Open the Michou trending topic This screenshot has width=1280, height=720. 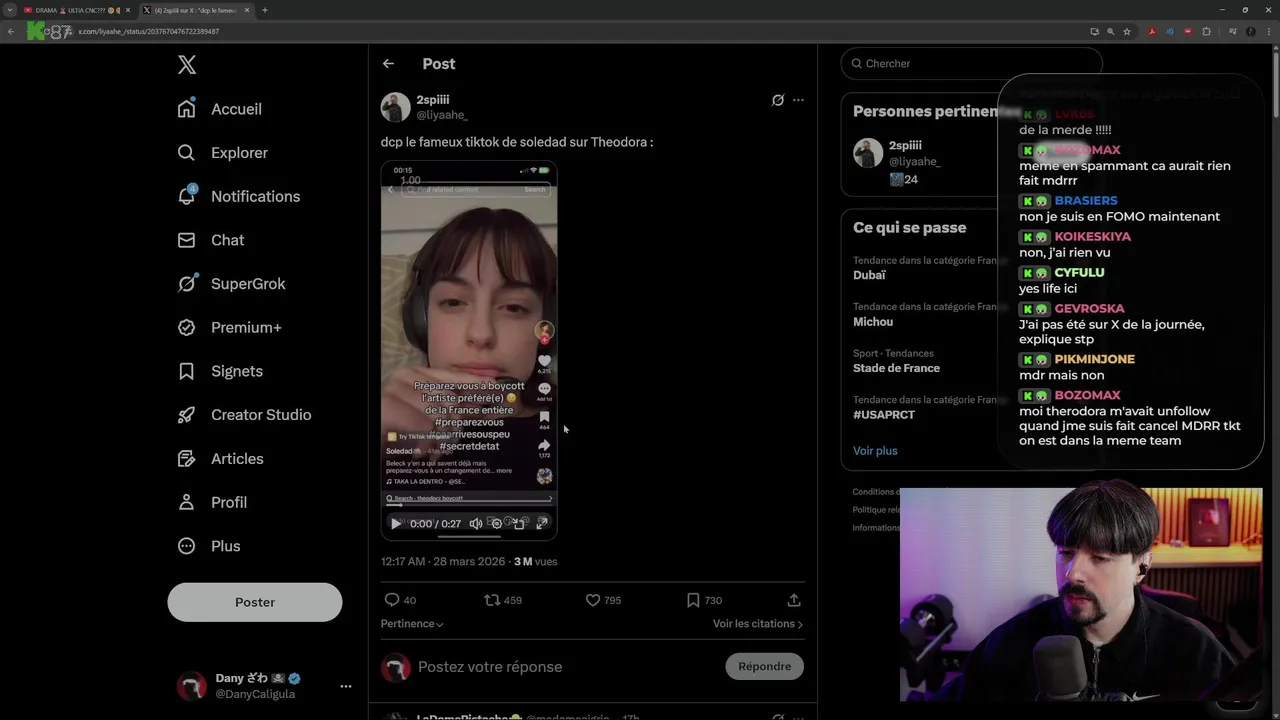click(873, 322)
